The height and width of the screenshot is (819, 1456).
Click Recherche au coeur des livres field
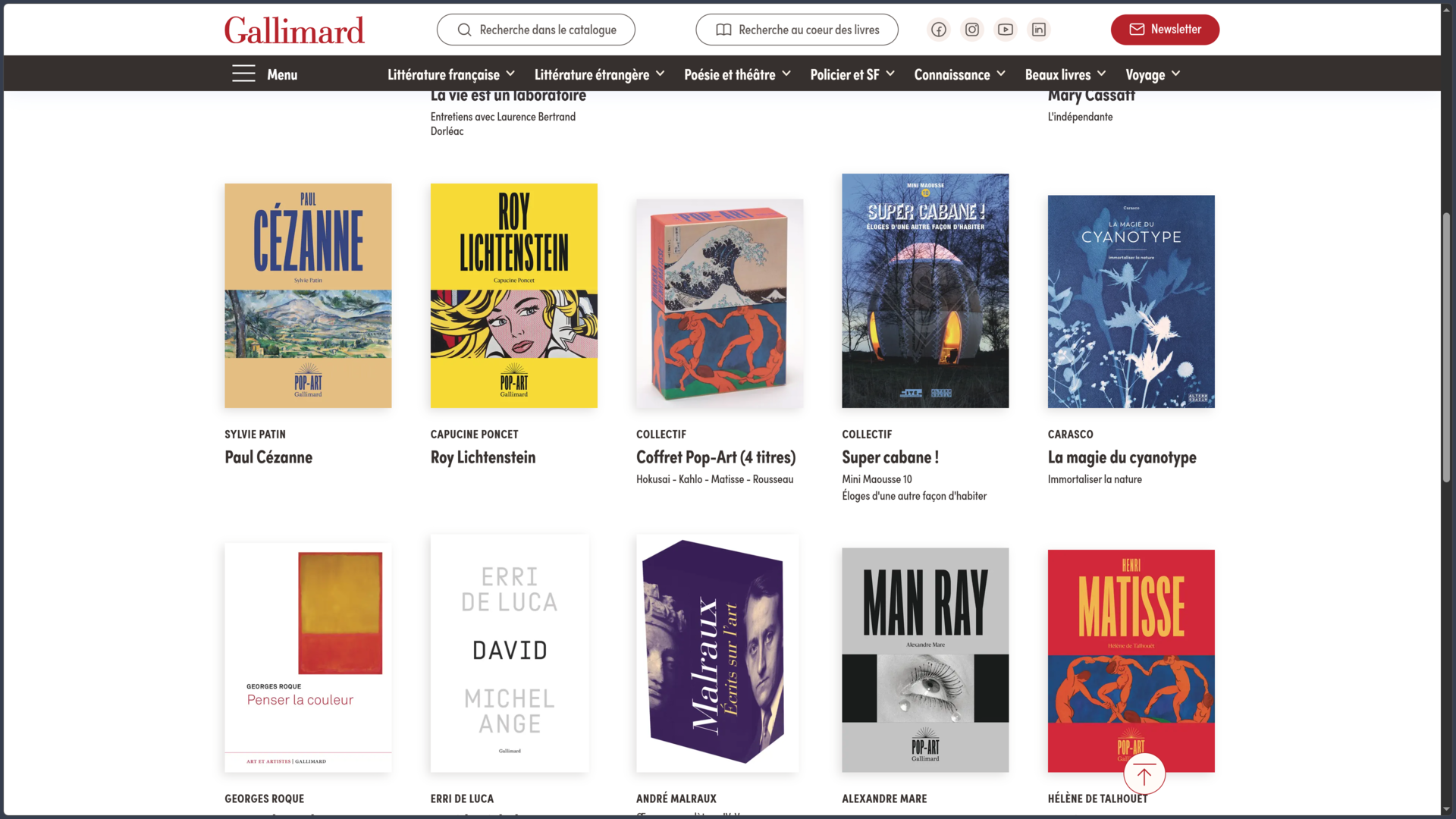[797, 30]
